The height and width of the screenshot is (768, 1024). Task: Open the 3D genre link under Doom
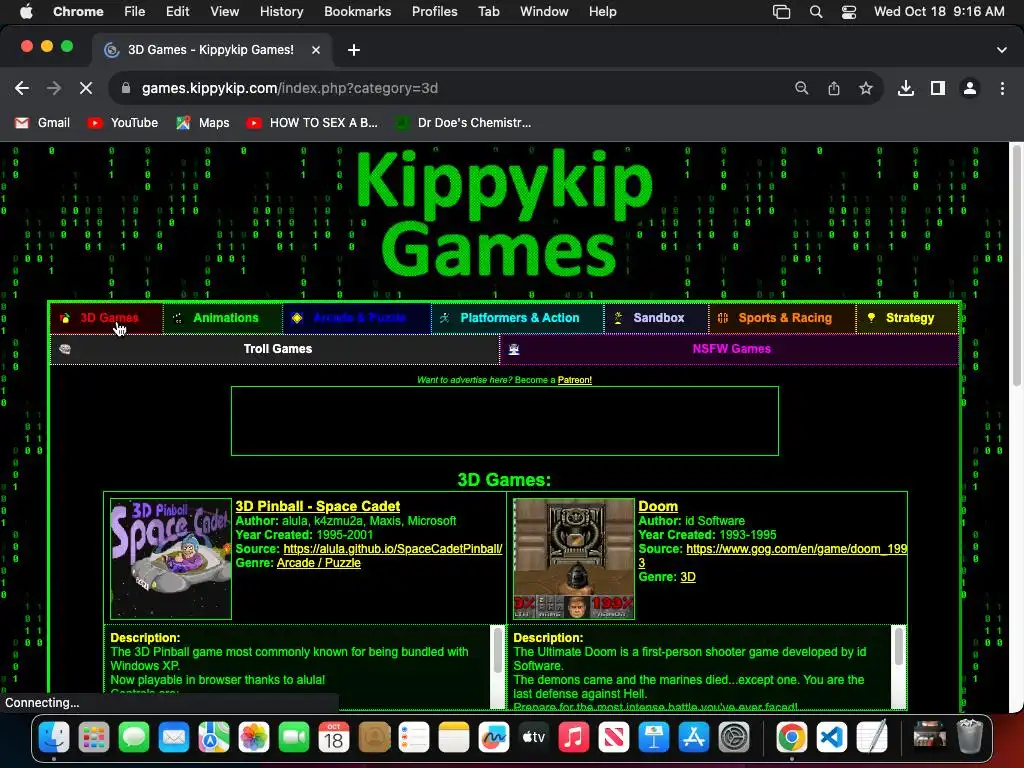(688, 577)
